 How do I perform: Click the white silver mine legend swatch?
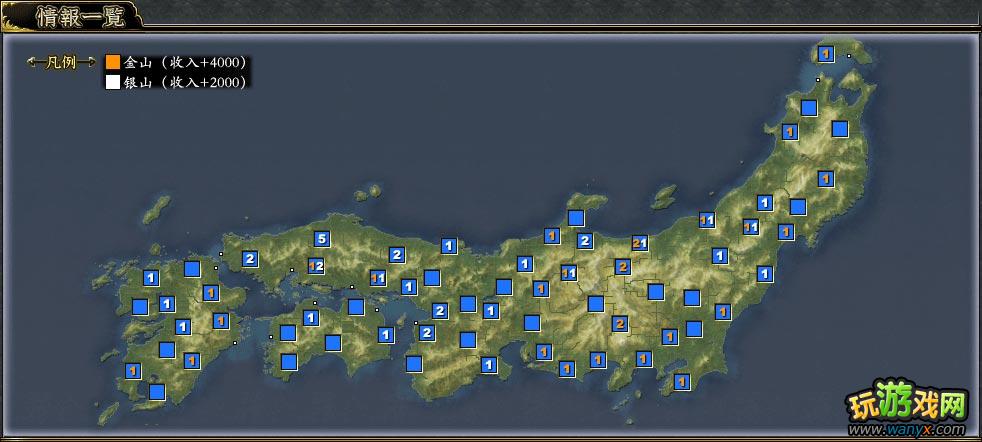tap(113, 82)
